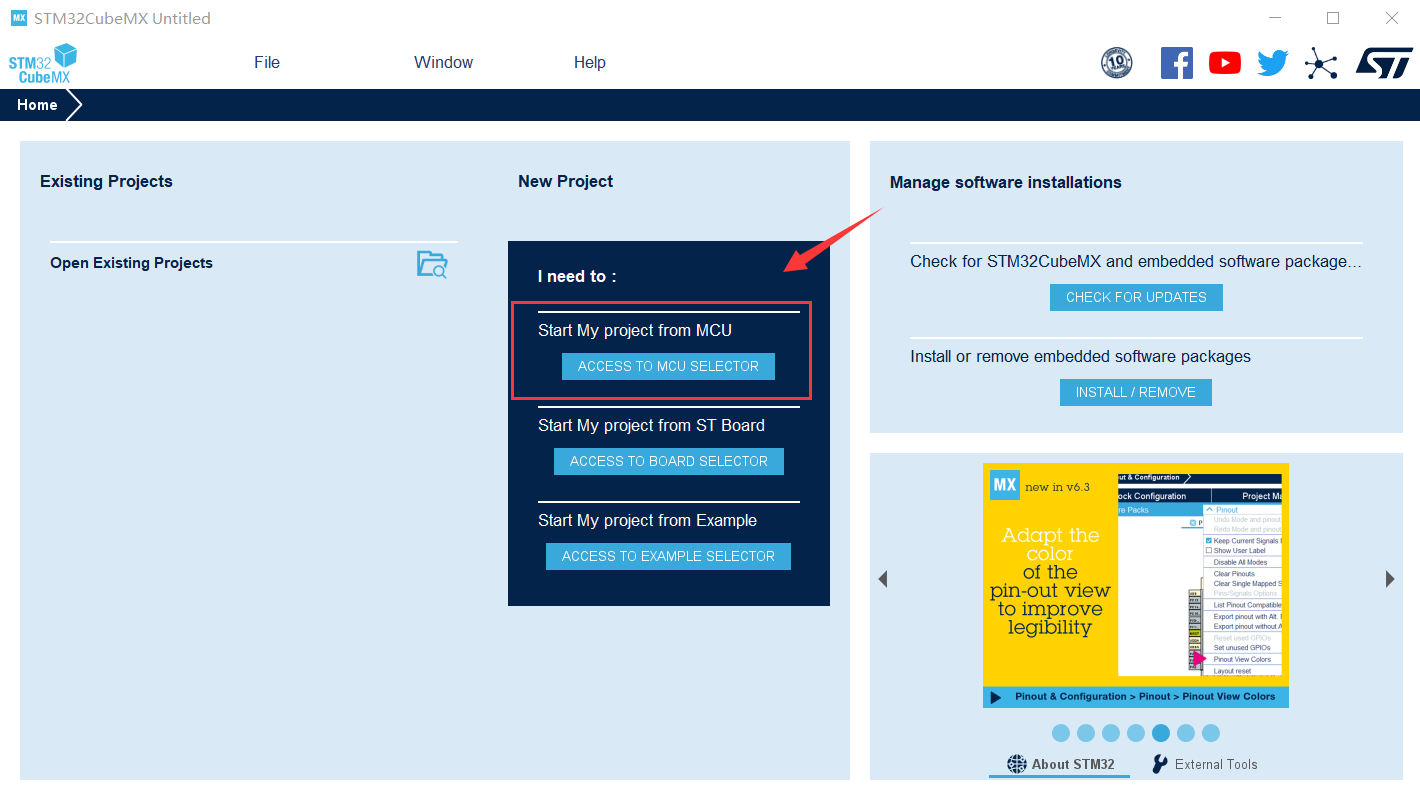Click the About STM32 globe icon

click(x=1017, y=764)
